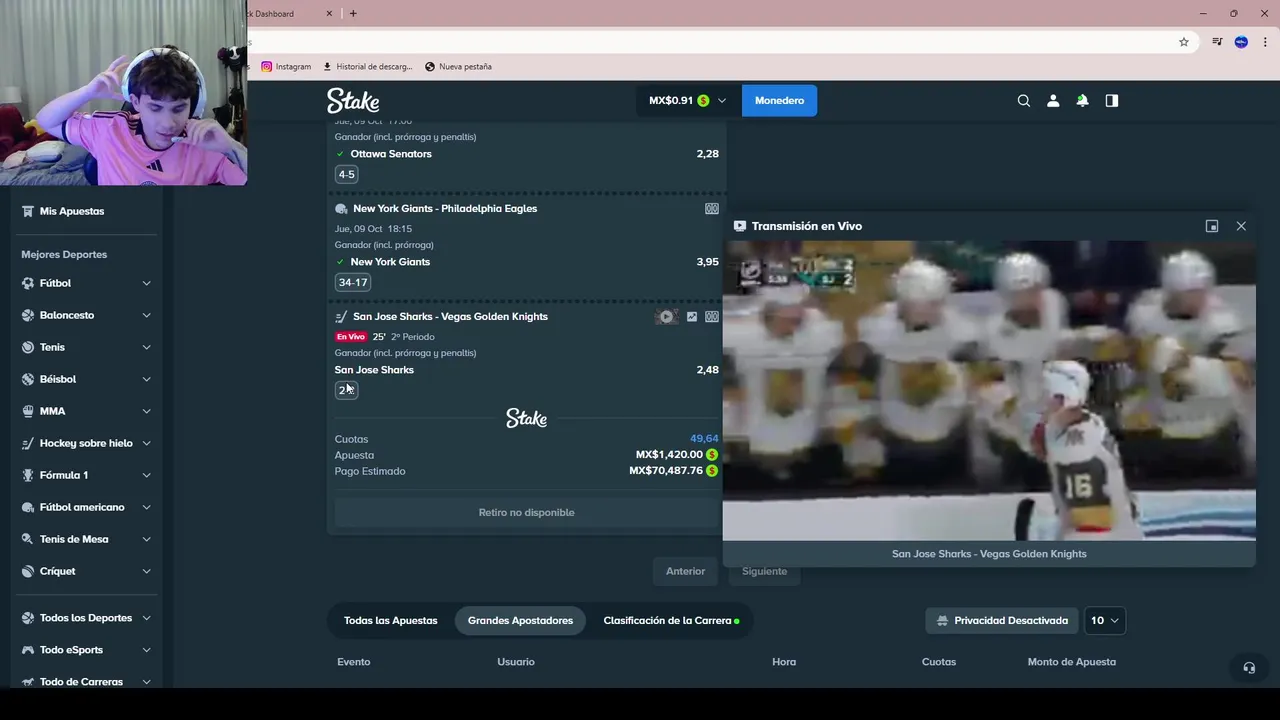Open the Historial de descargas bookmark
This screenshot has height=720, width=1280.
pyautogui.click(x=367, y=66)
